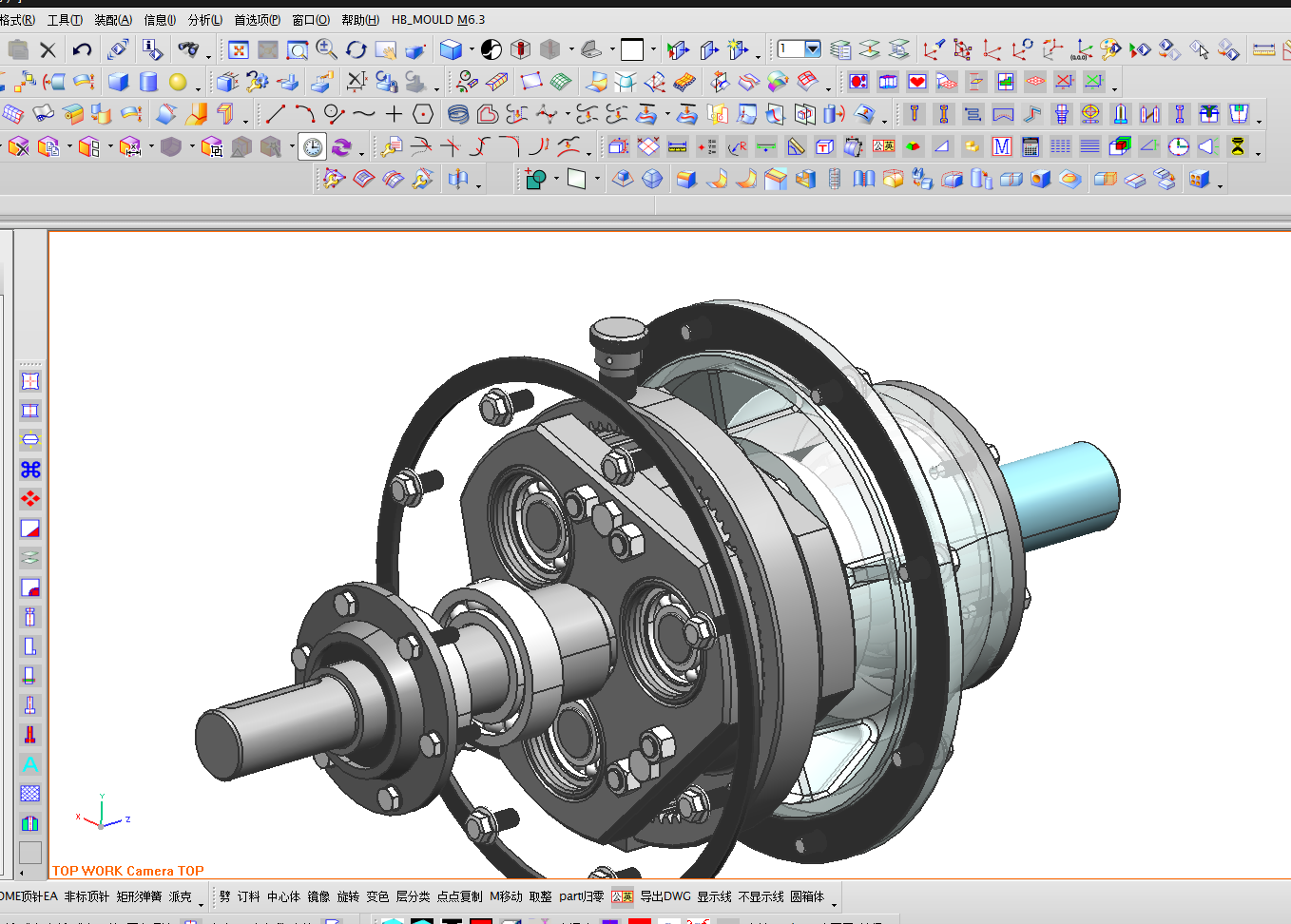
Task: Select the Zoom window magnifier tool
Action: tap(298, 49)
